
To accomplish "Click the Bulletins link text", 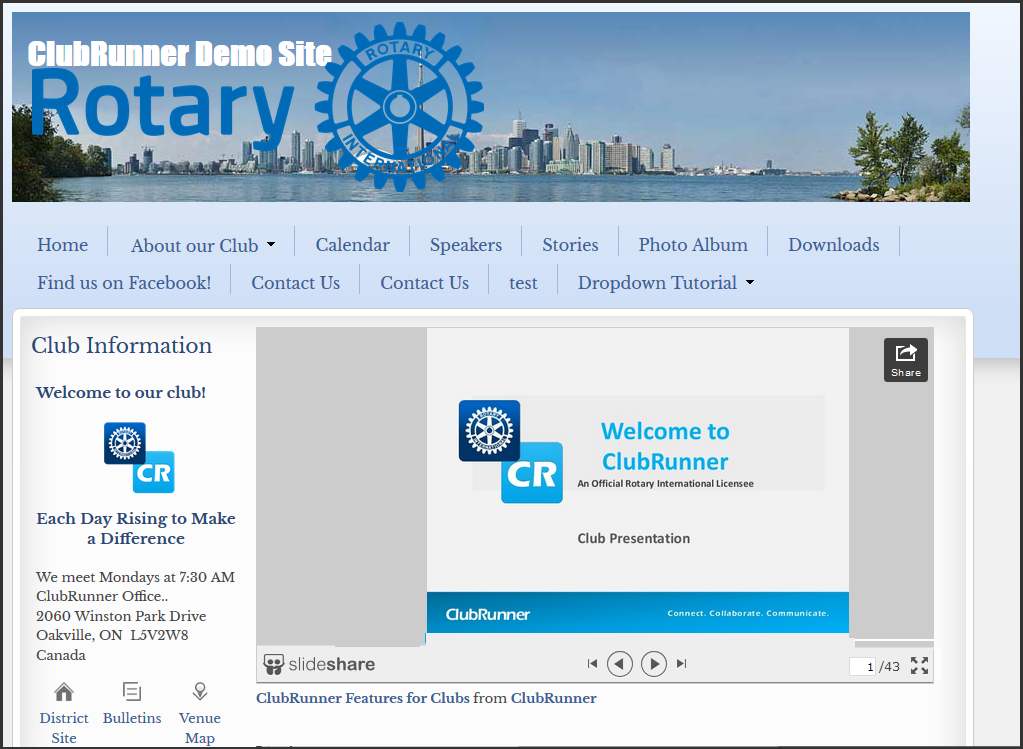I will click(x=132, y=718).
